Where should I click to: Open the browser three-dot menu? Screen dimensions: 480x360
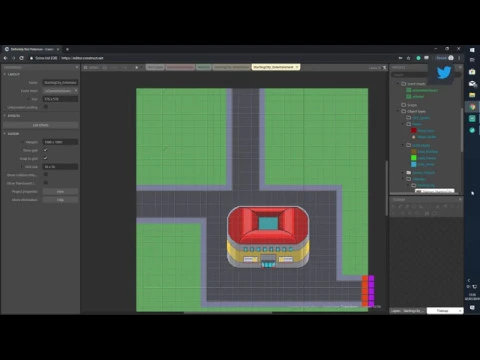point(459,58)
